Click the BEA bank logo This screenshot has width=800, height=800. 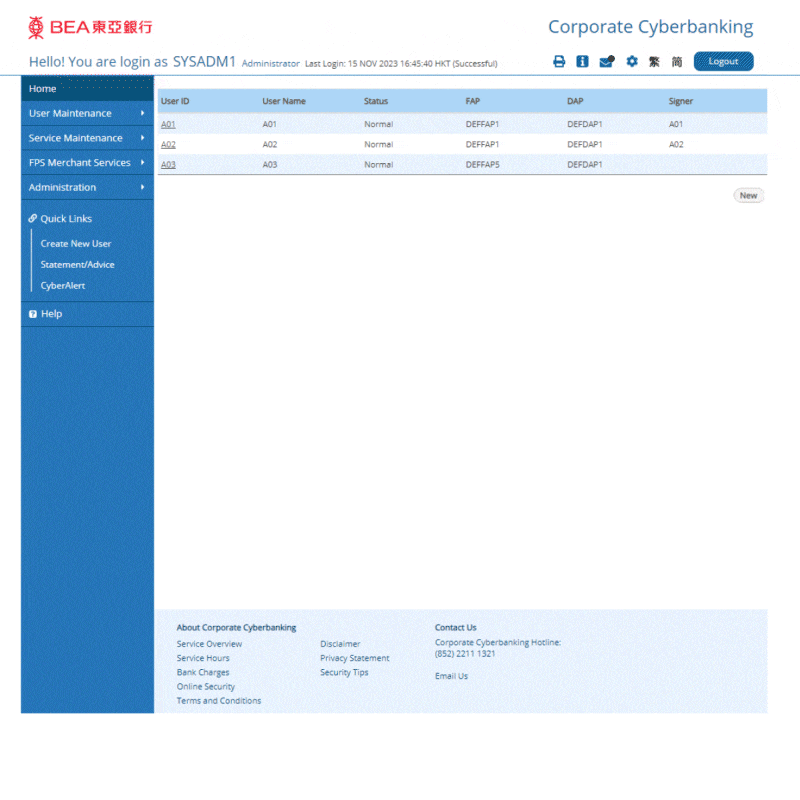tap(90, 27)
